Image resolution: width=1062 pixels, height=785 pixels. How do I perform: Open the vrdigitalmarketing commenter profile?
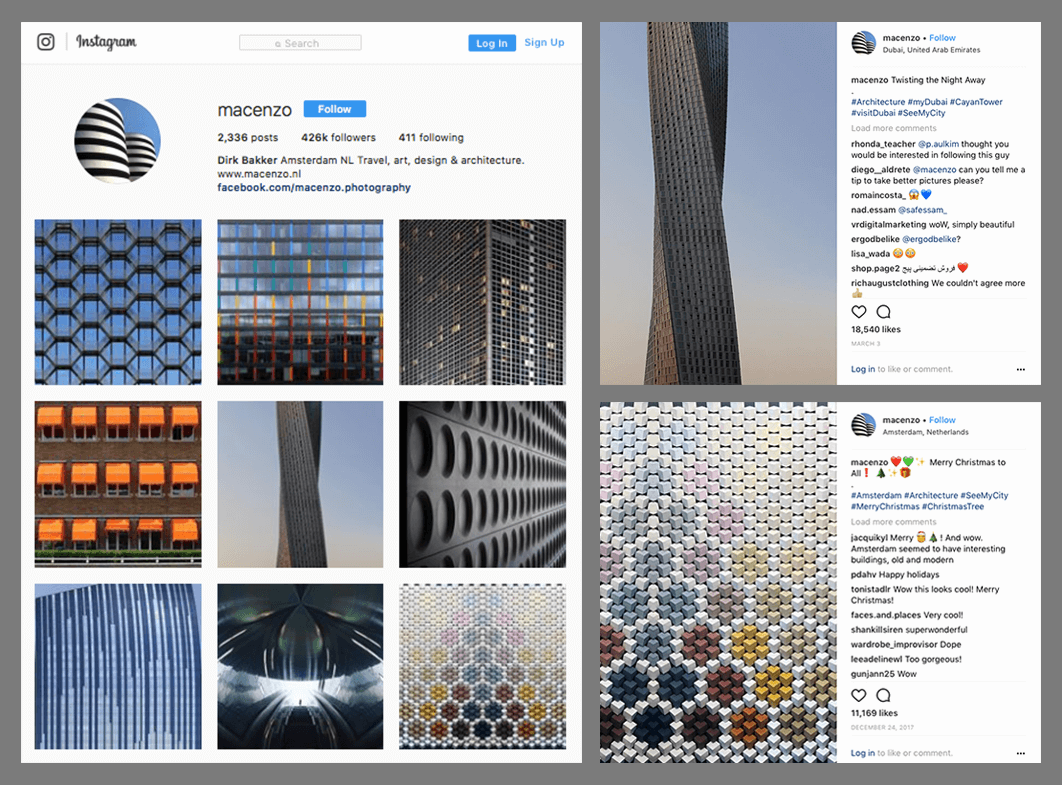tap(889, 224)
